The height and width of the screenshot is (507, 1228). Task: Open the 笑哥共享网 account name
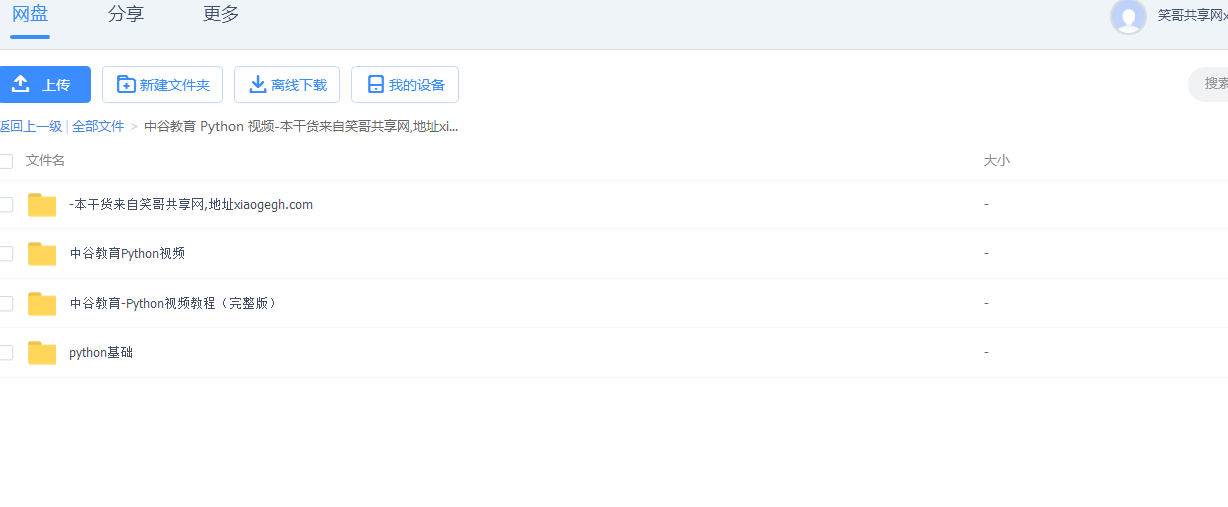1192,16
